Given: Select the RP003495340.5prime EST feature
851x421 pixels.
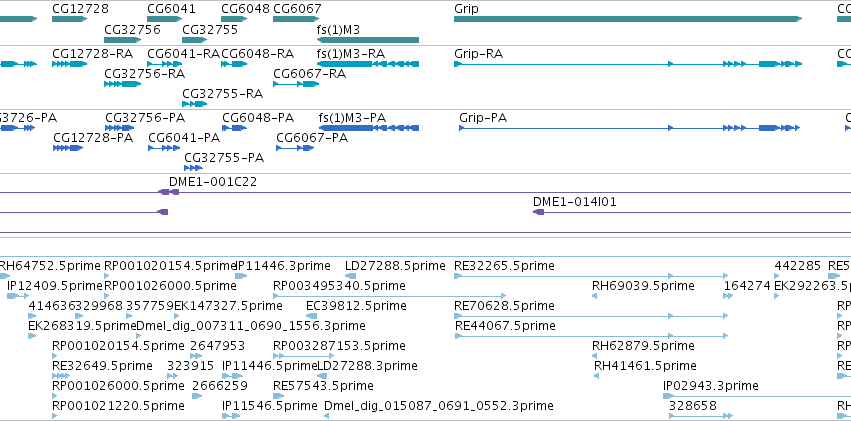Looking at the screenshot, I should [390, 296].
